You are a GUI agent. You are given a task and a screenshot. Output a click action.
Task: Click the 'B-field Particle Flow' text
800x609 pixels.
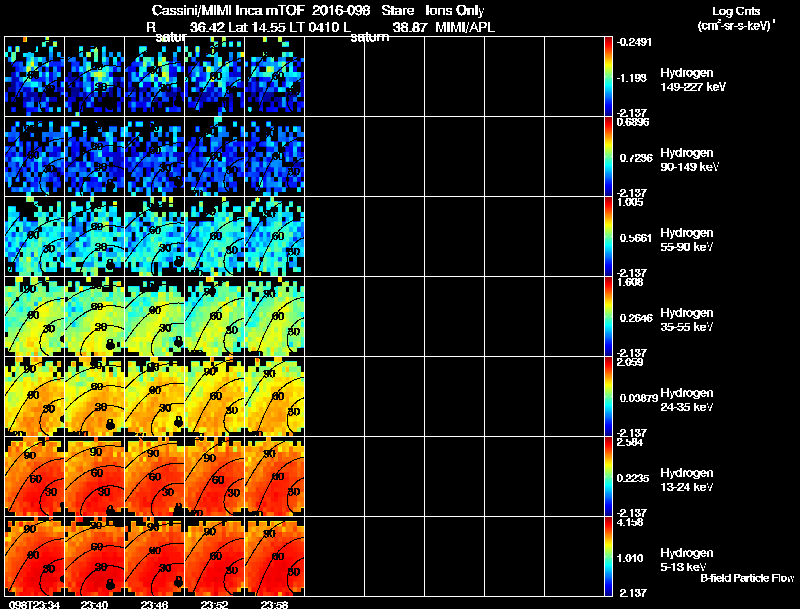point(747,578)
